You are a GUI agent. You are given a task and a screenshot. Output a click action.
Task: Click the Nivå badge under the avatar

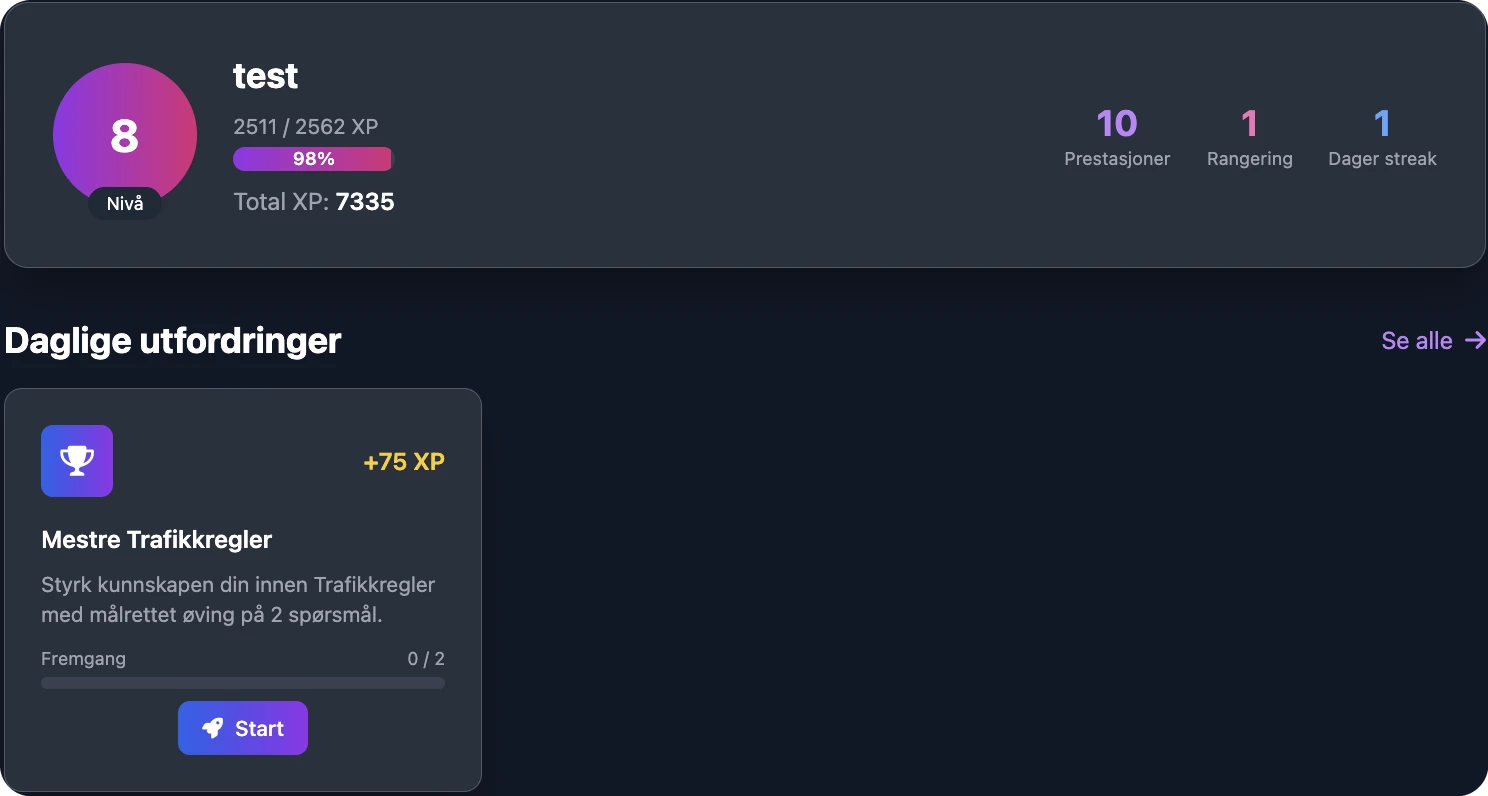click(x=124, y=203)
